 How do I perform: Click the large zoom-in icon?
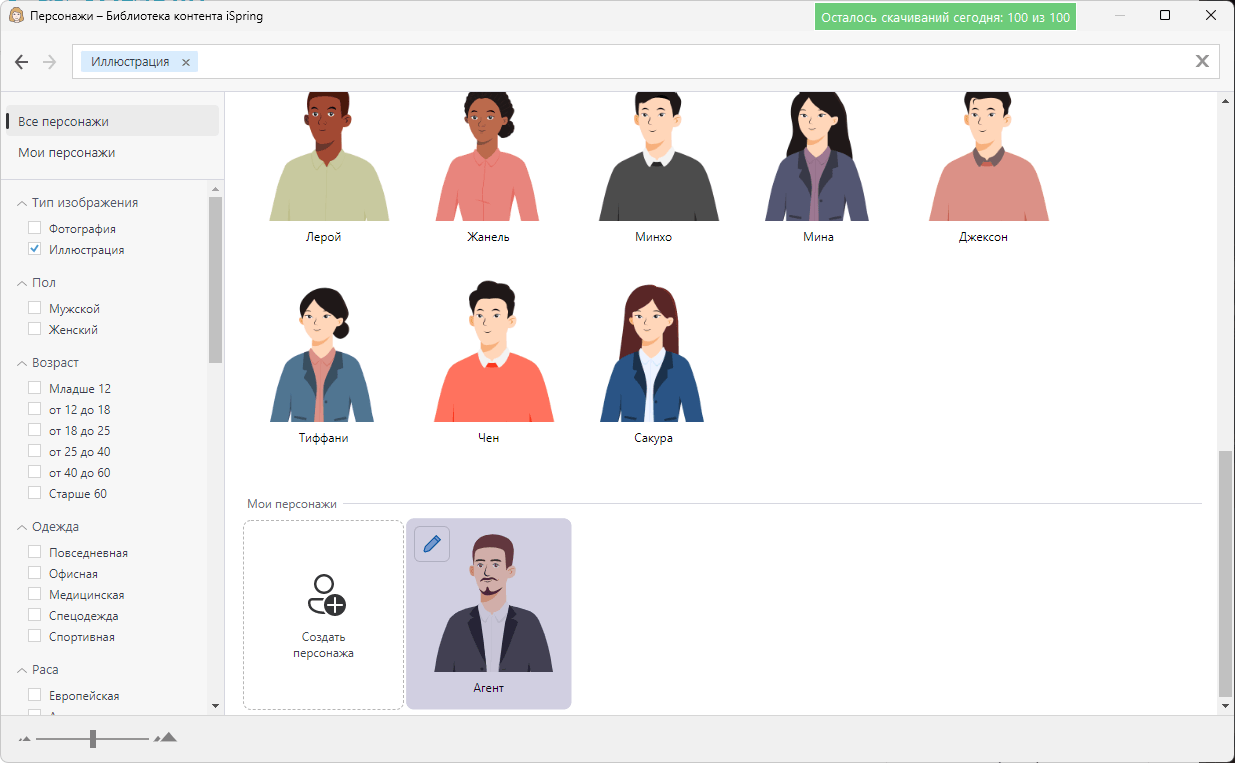(x=166, y=737)
